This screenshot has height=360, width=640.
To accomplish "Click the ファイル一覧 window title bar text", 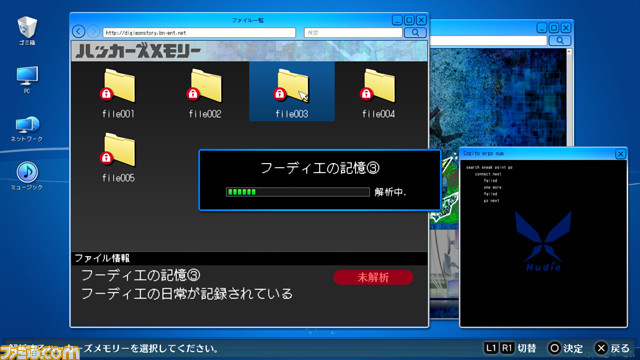I will pyautogui.click(x=248, y=20).
